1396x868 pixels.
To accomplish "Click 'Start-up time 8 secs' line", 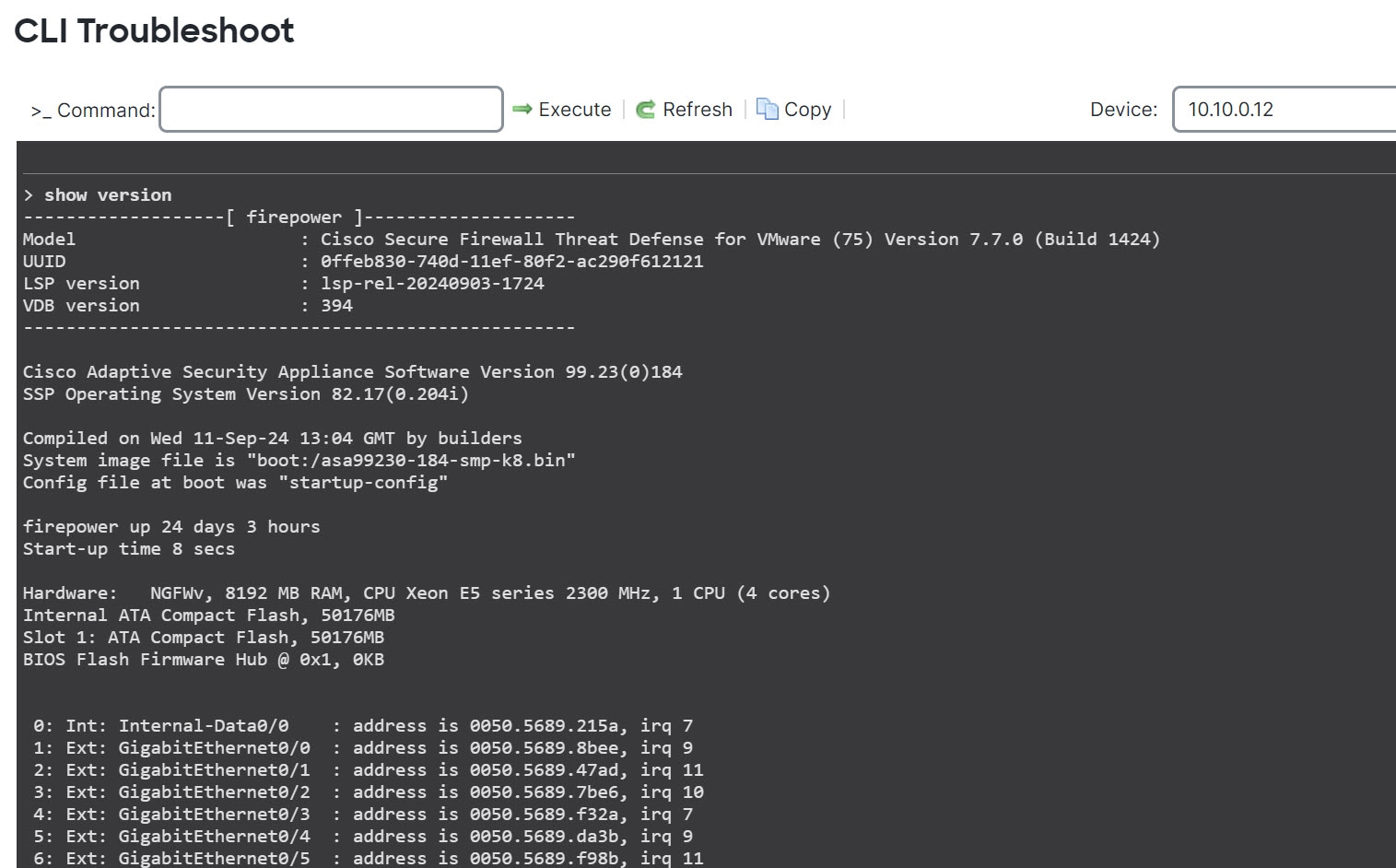I will (129, 548).
